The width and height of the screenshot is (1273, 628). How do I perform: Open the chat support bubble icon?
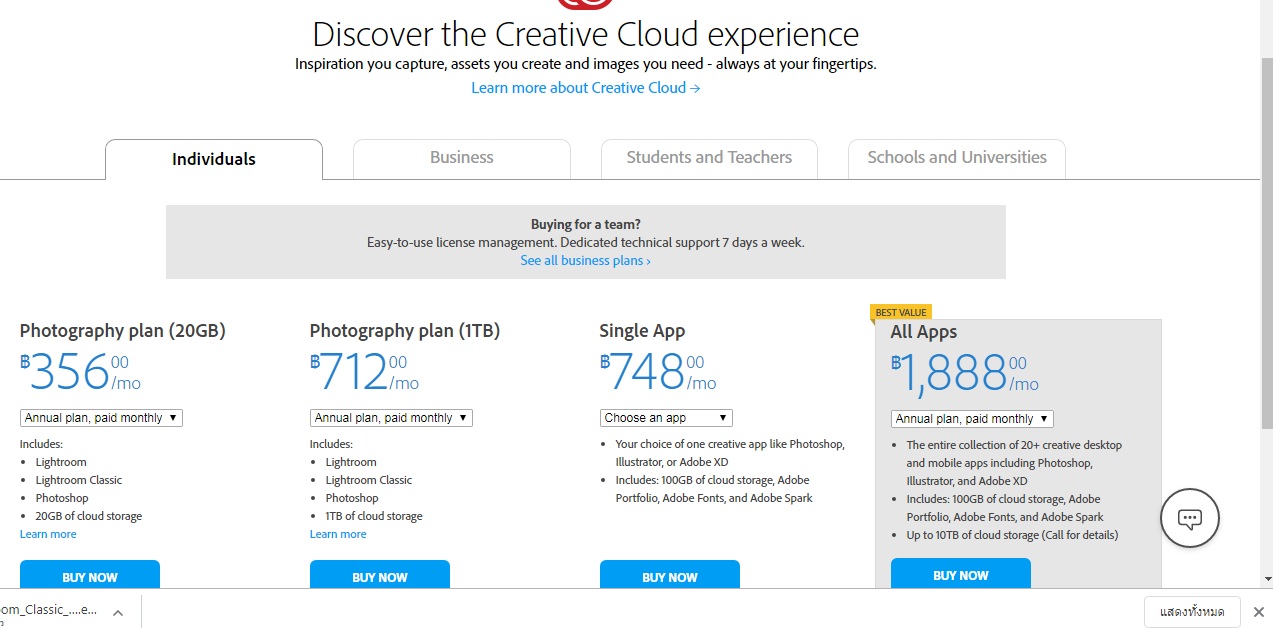point(1190,518)
